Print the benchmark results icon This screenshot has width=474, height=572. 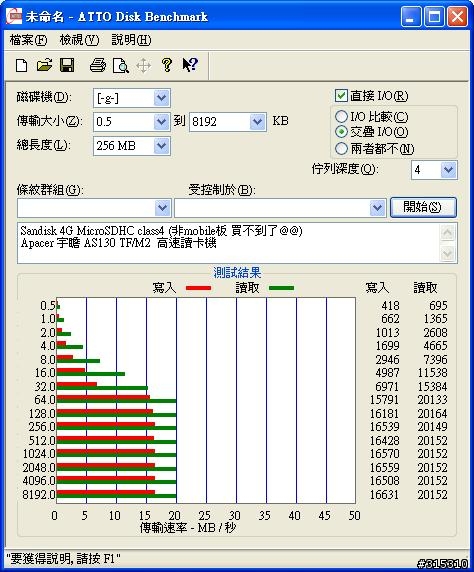click(98, 65)
